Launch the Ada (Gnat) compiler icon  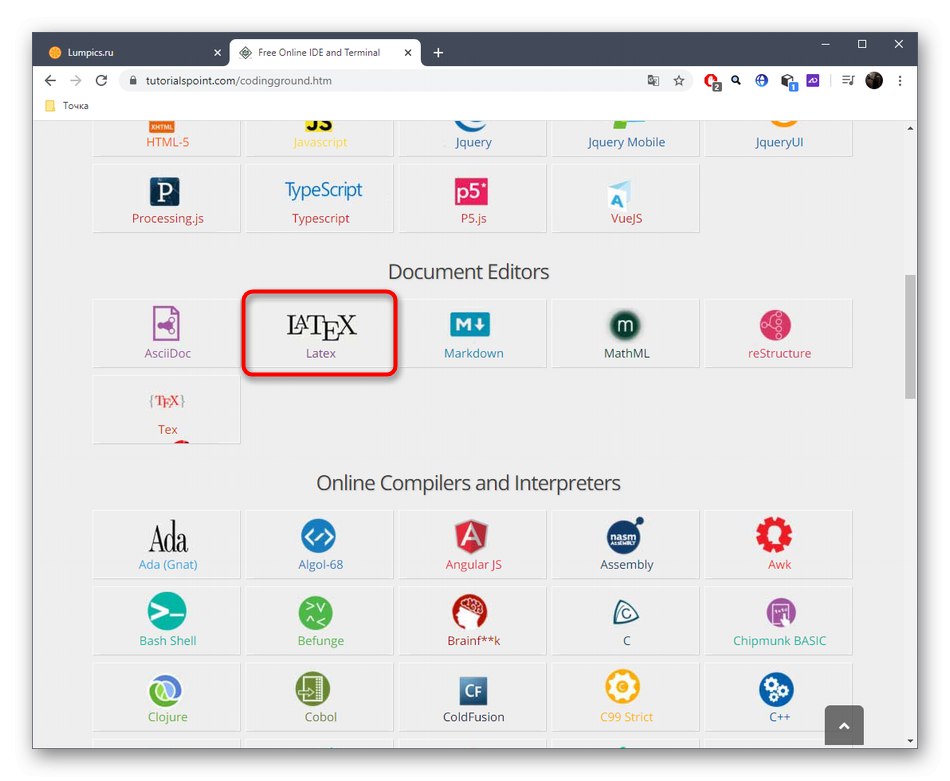coord(168,536)
